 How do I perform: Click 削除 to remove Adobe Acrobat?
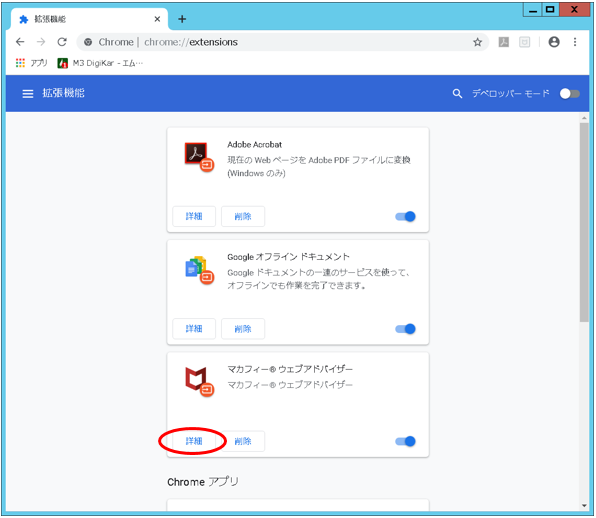click(243, 217)
